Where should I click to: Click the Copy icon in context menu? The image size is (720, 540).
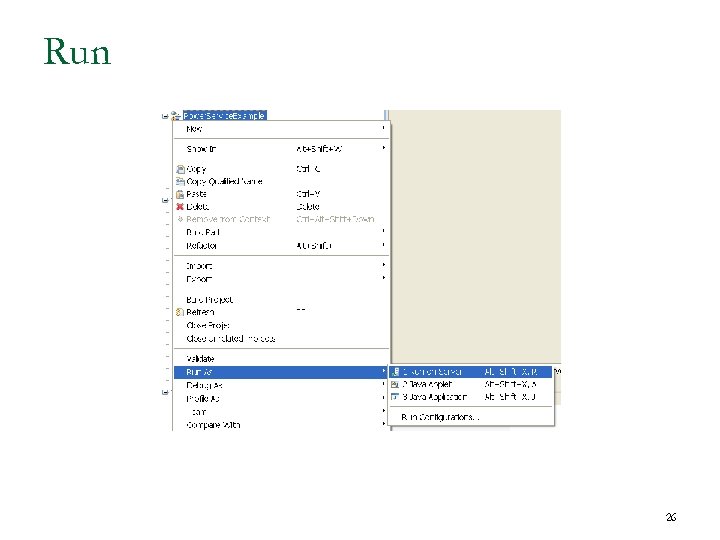tap(180, 169)
